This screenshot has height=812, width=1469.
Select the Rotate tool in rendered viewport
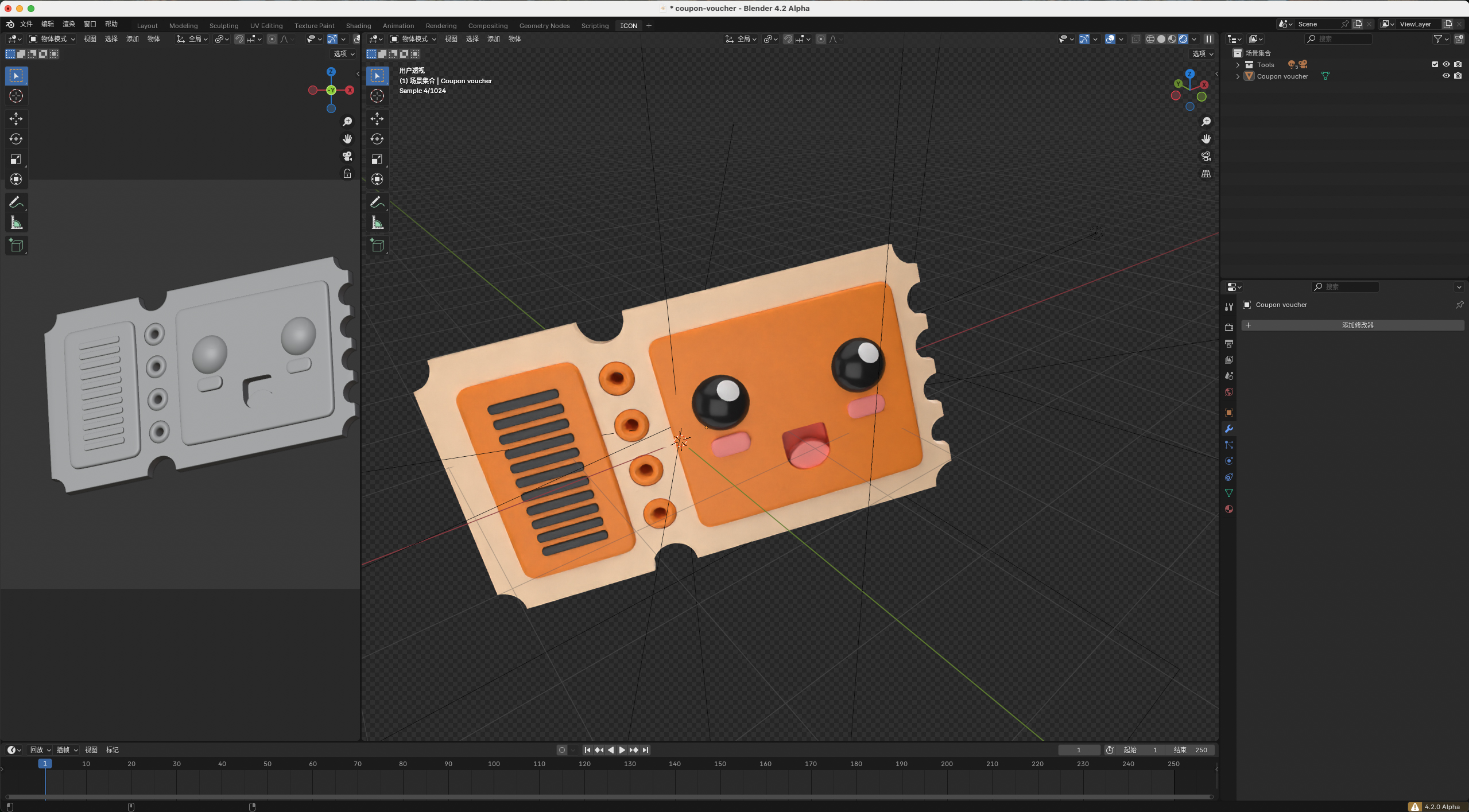[x=377, y=139]
